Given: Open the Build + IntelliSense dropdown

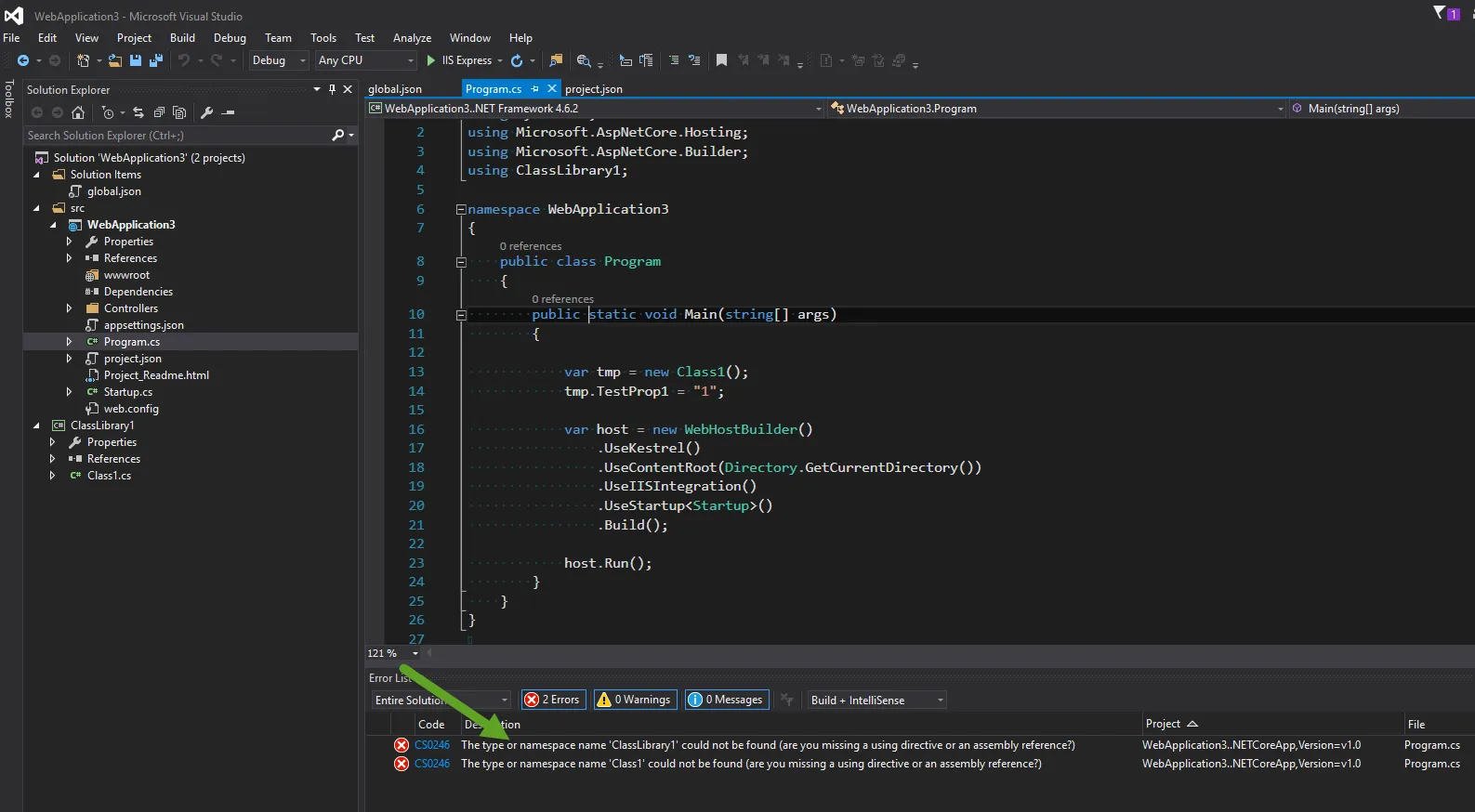Looking at the screenshot, I should [x=876, y=700].
